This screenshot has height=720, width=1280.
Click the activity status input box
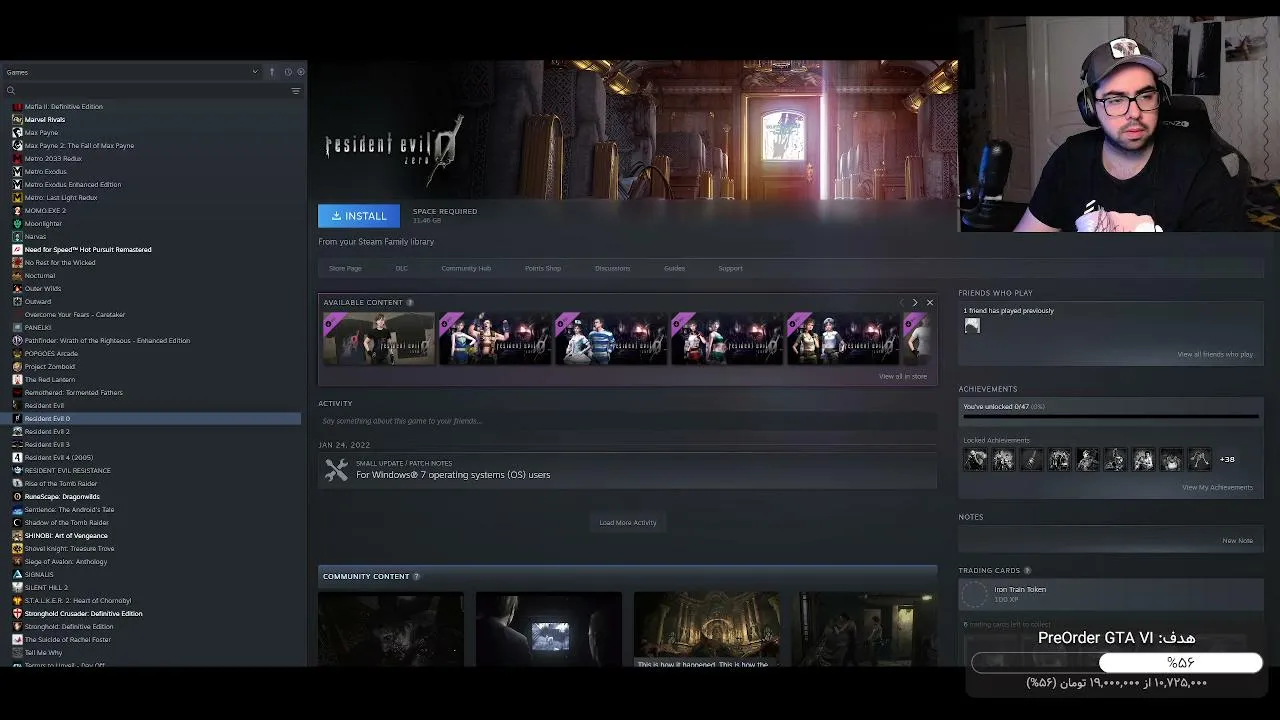(628, 421)
